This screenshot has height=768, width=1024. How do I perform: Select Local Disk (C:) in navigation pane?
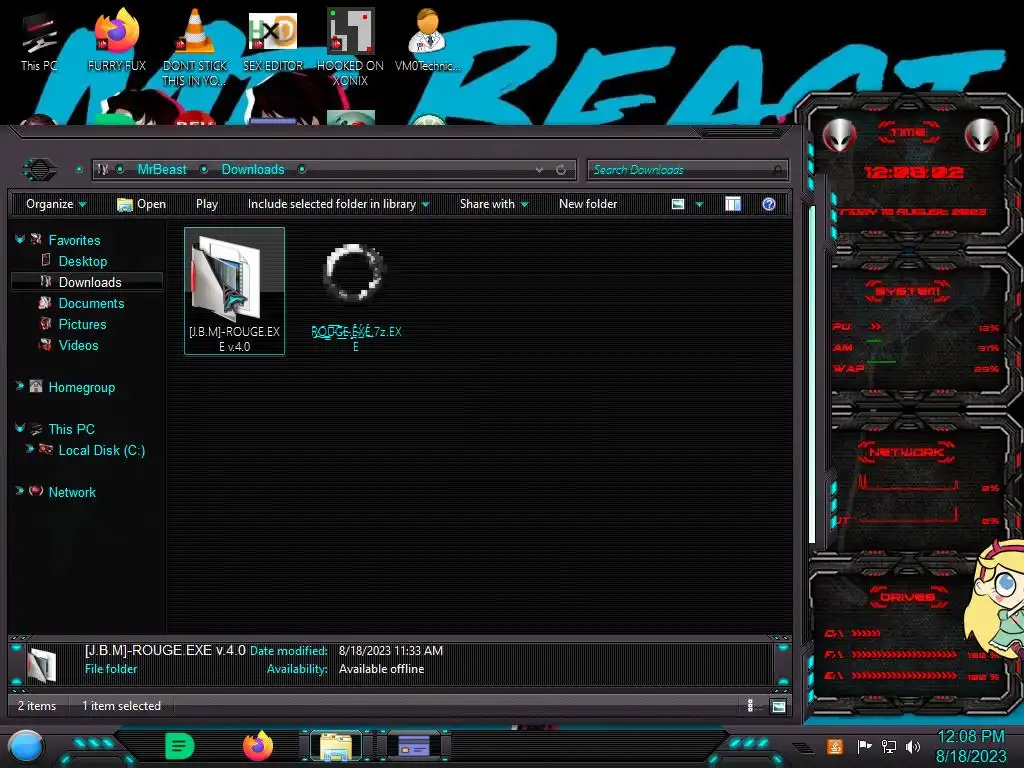(101, 450)
